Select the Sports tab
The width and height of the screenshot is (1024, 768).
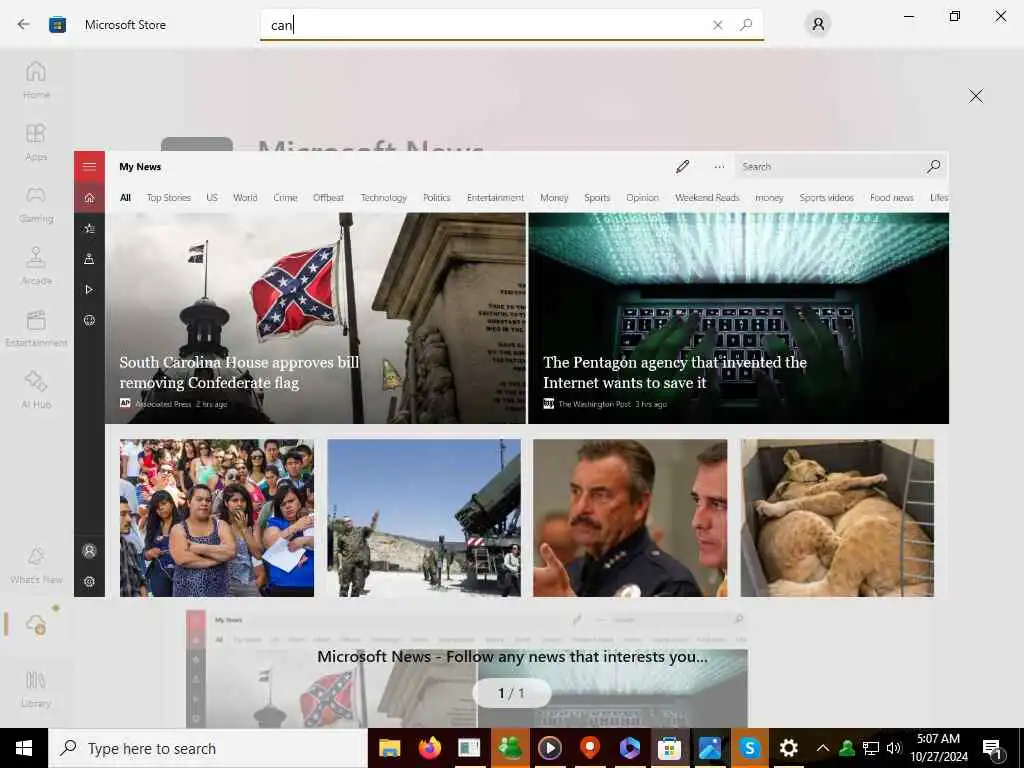[x=596, y=197]
